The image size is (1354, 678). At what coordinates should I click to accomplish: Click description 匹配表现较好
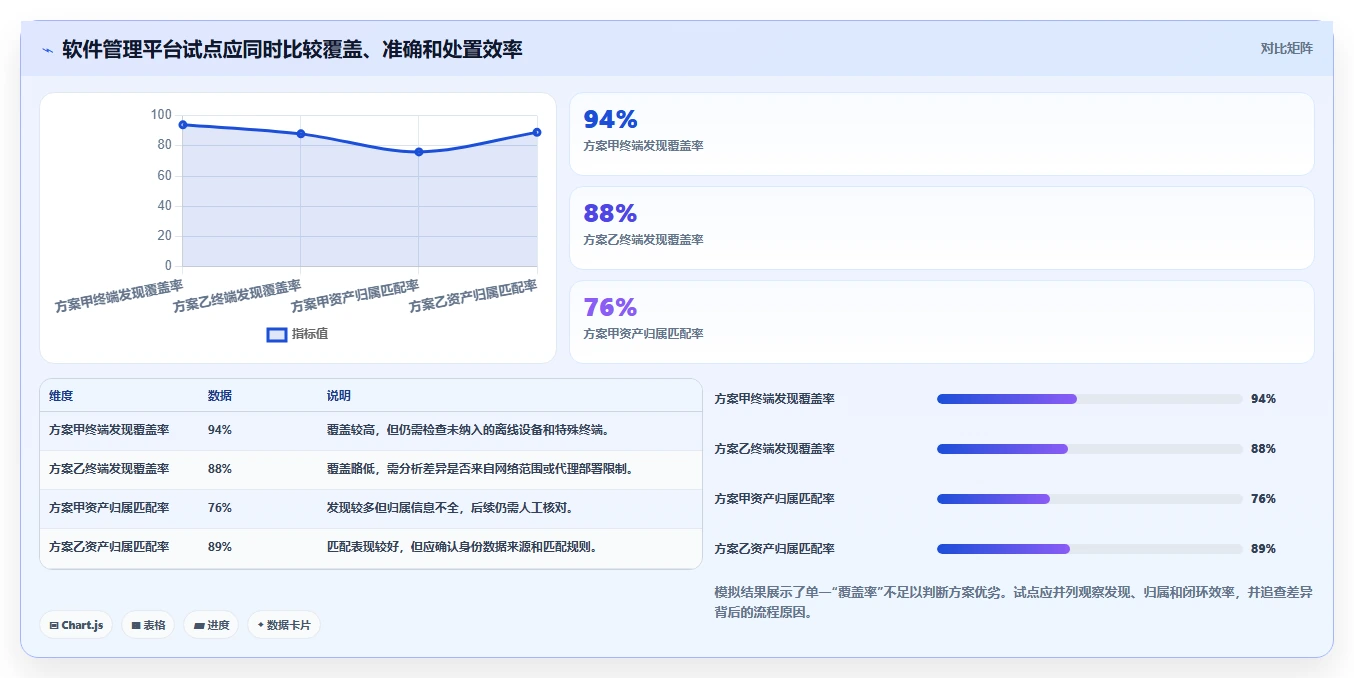462,547
